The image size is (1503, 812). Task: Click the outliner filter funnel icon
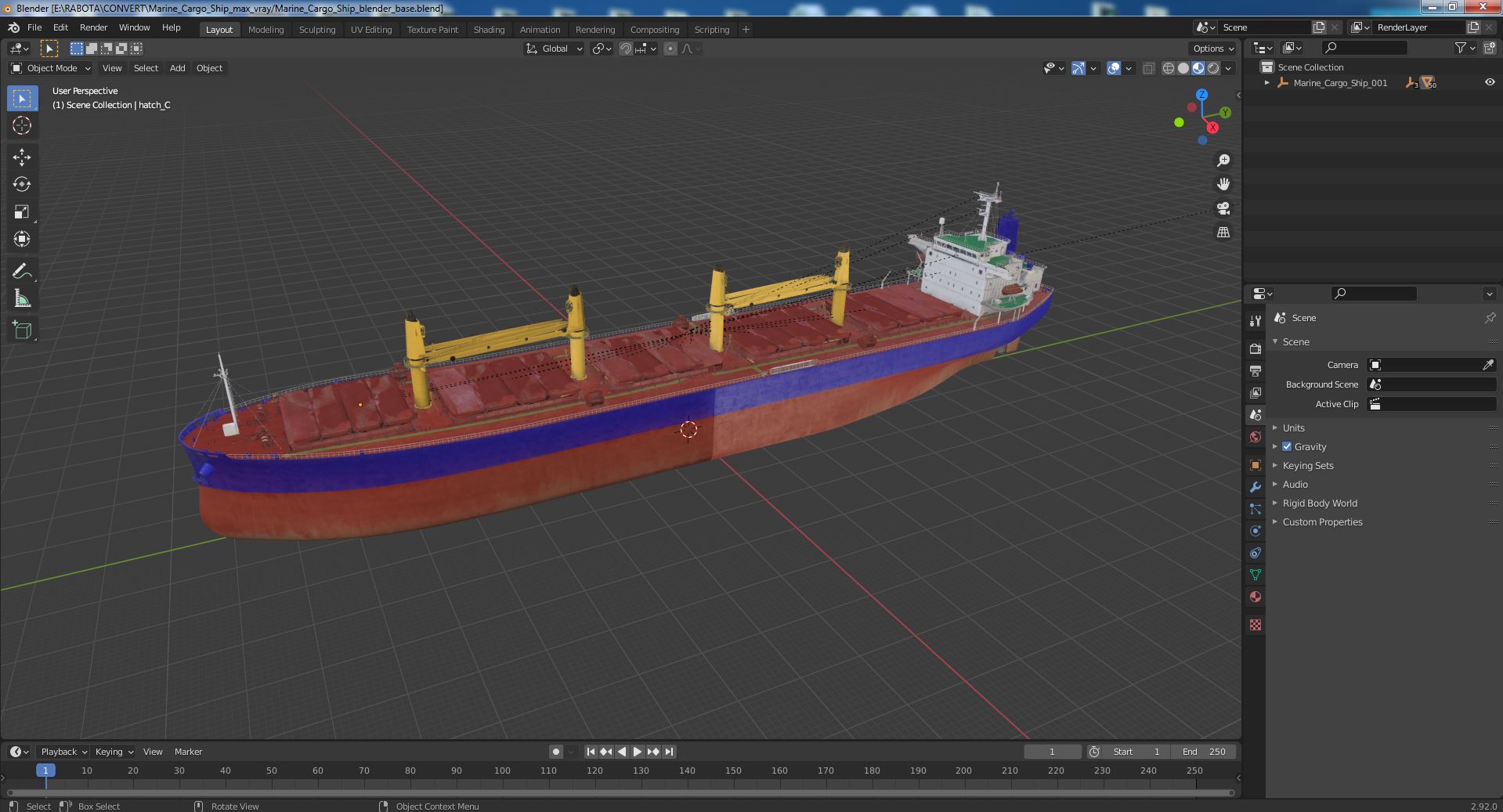[x=1460, y=48]
